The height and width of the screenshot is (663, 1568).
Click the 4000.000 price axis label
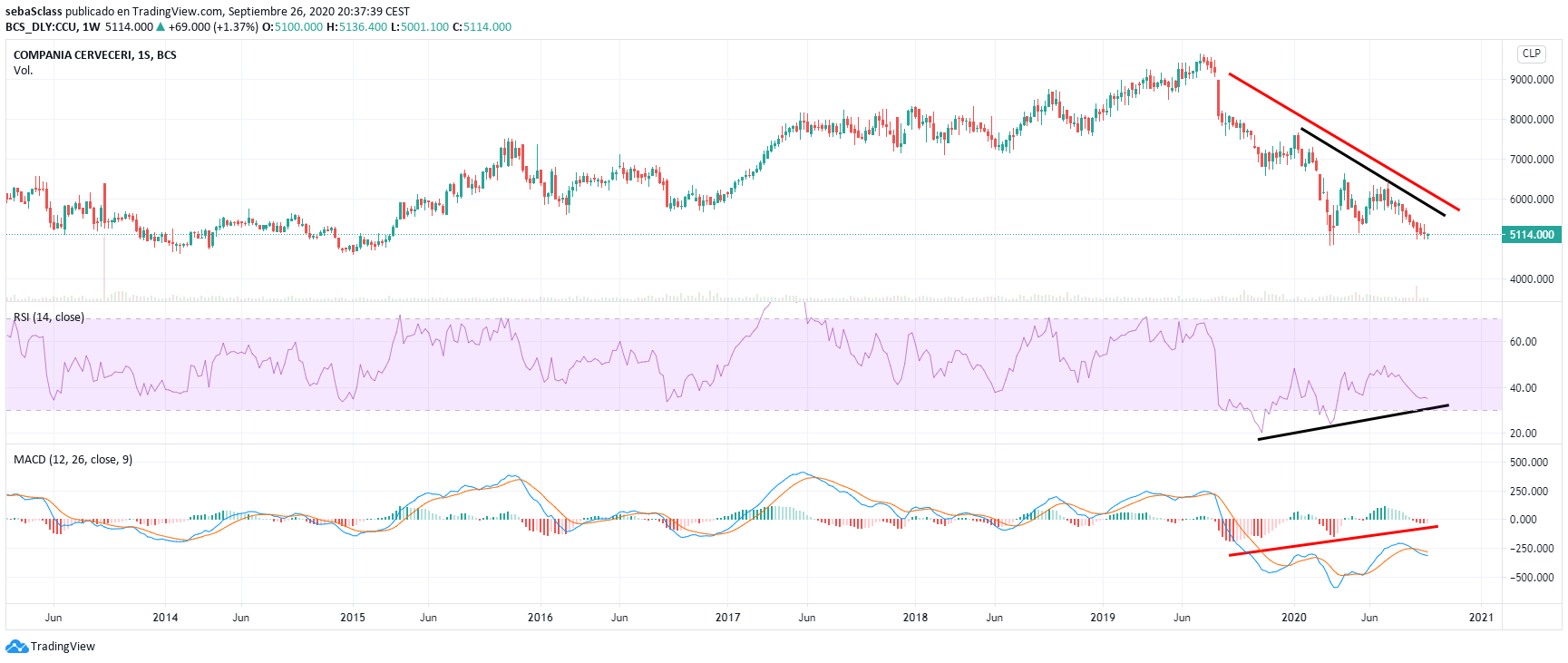tap(1532, 279)
